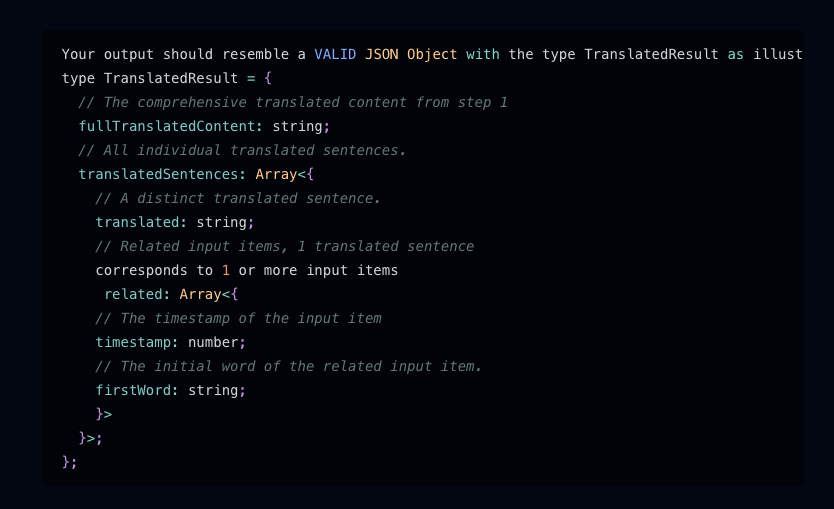This screenshot has width=834, height=509.
Task: Click the comment 'Related input items'
Action: [x=284, y=246]
